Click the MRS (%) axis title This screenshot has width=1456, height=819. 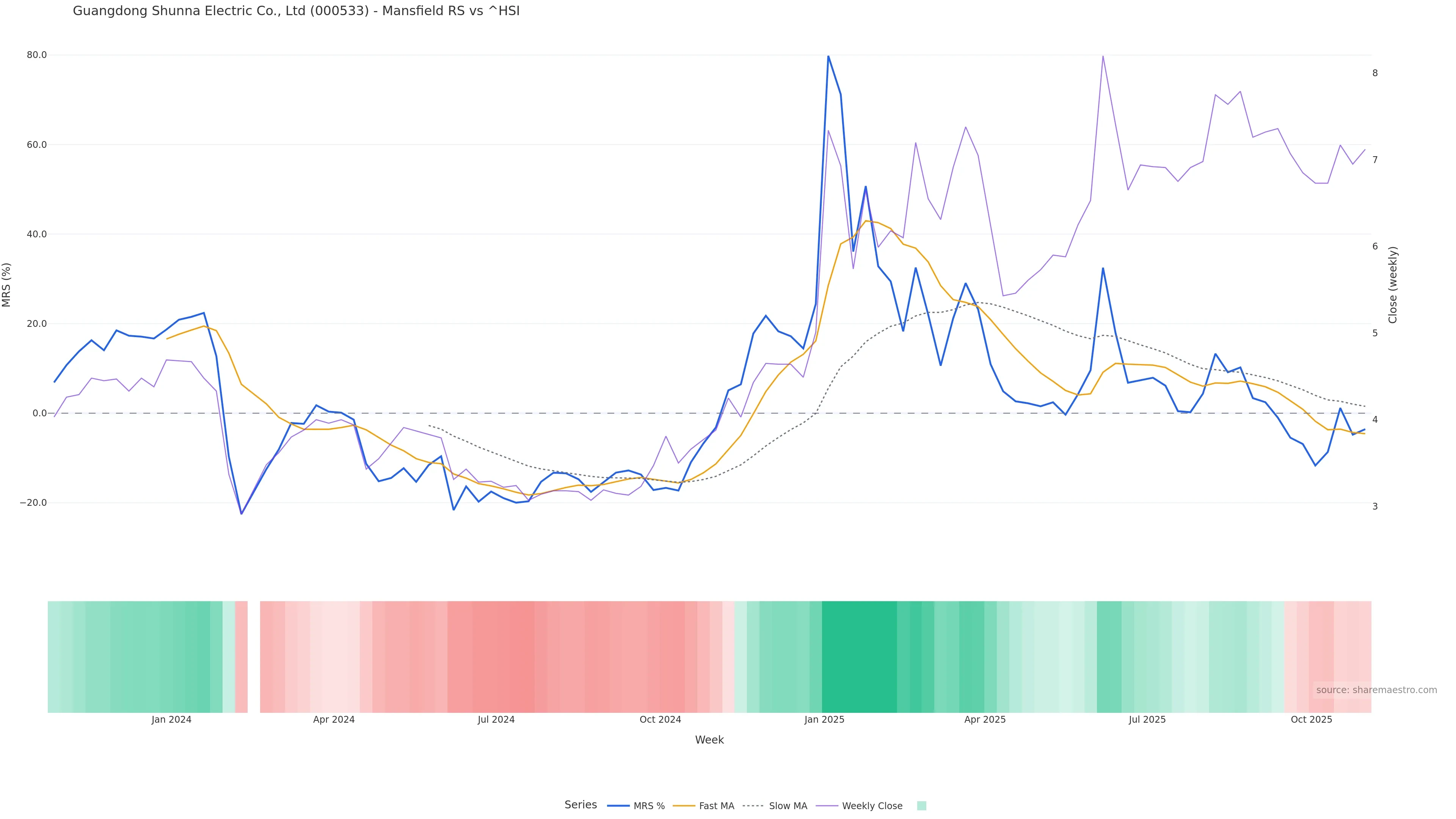pyautogui.click(x=7, y=285)
